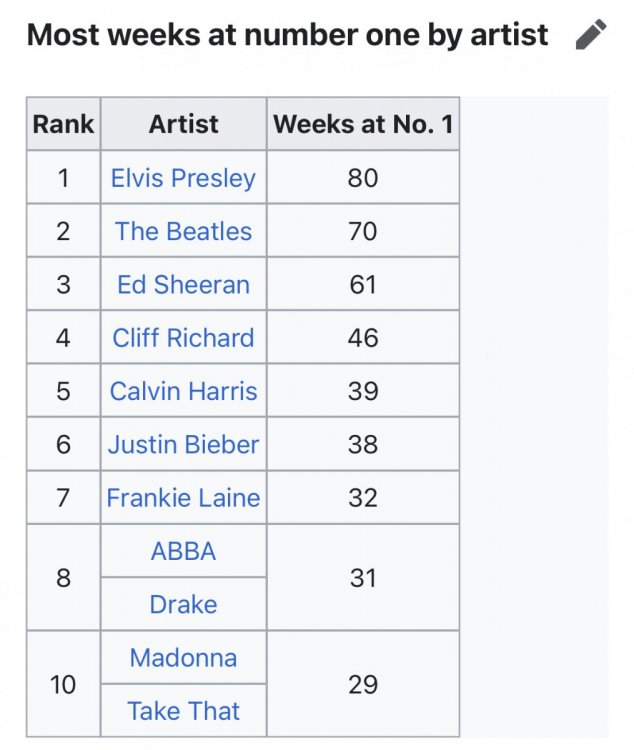Click the rank 10 cell

pos(63,684)
